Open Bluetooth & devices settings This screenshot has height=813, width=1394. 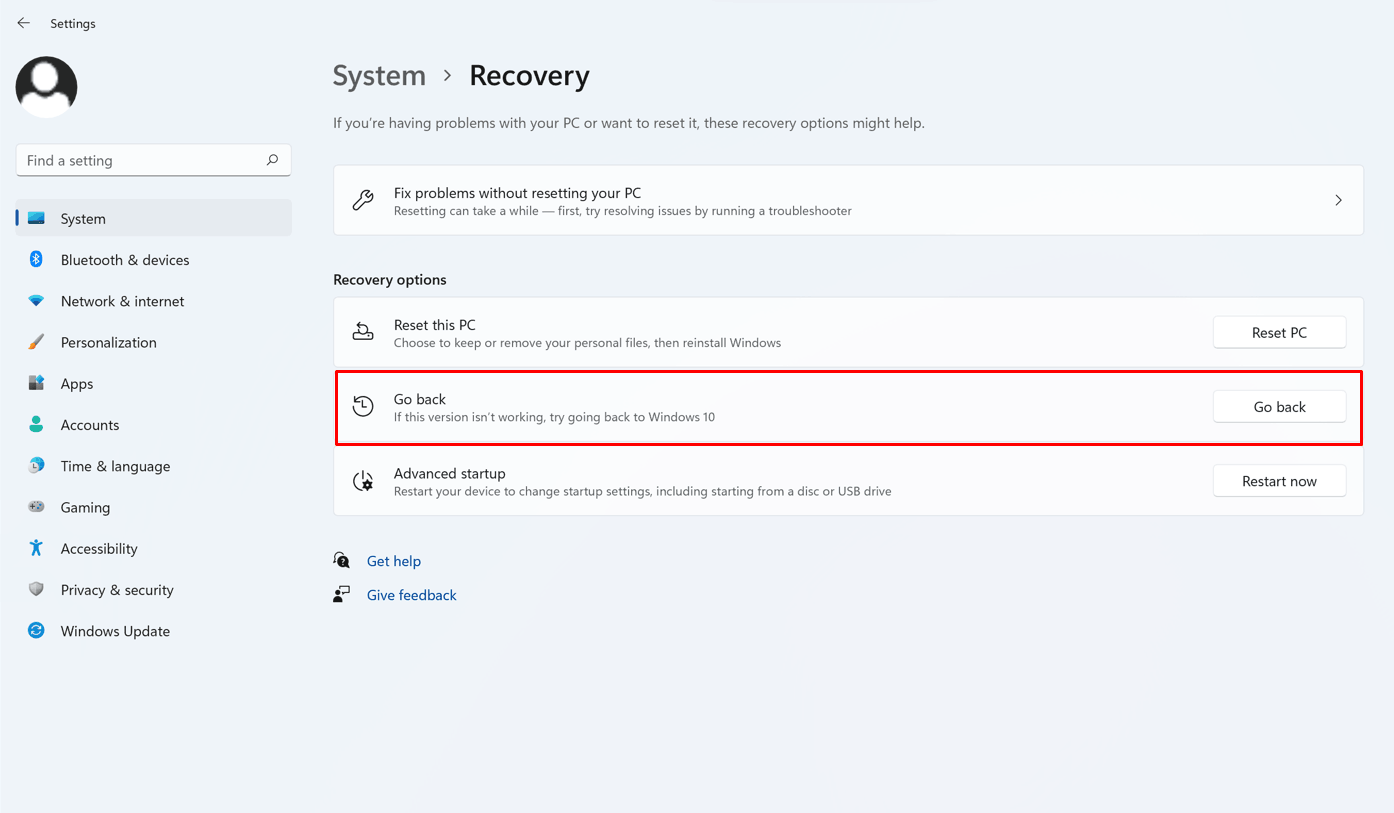pyautogui.click(x=154, y=259)
